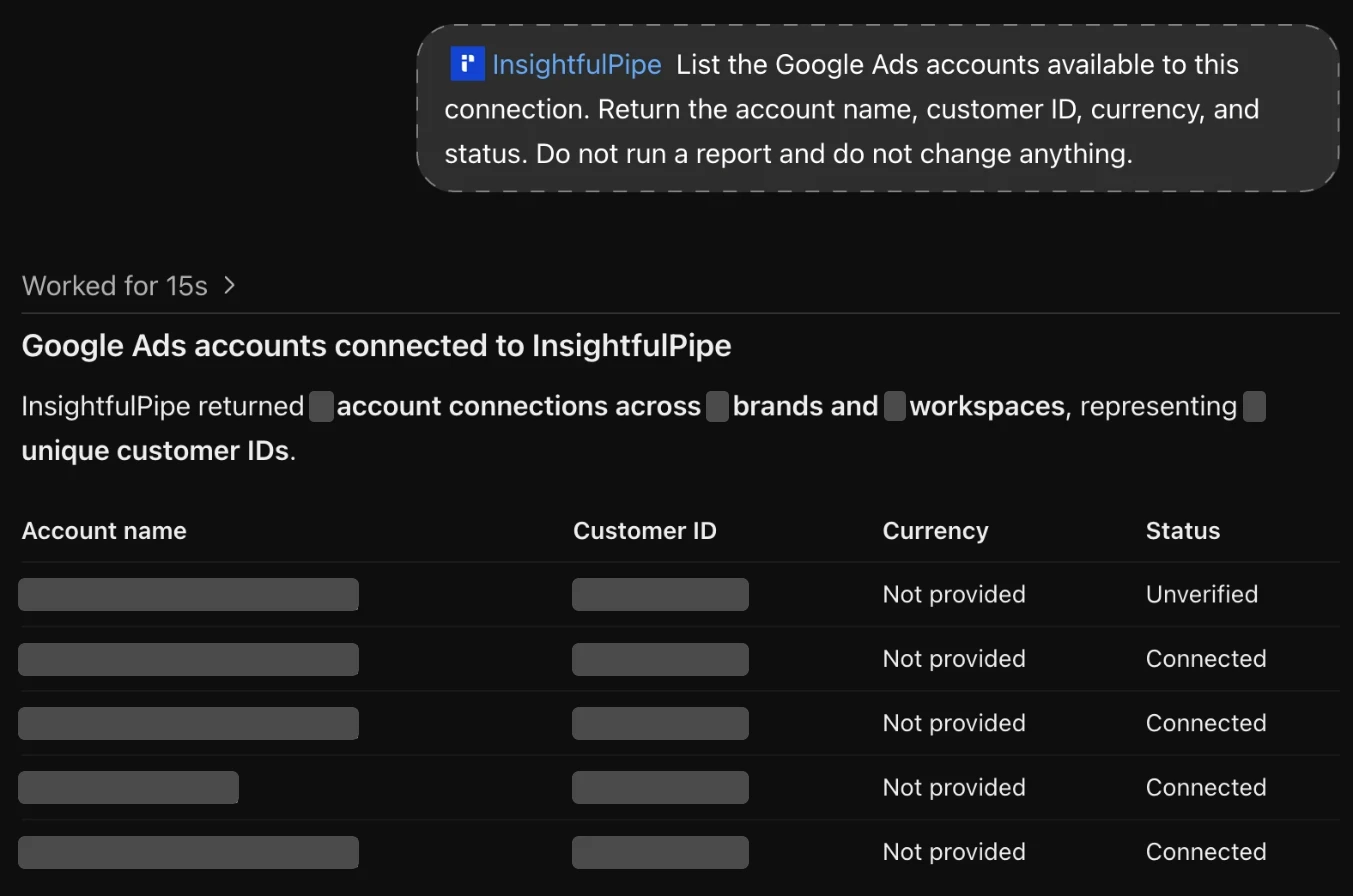Click the "Worked for 15s" label

pos(114,286)
